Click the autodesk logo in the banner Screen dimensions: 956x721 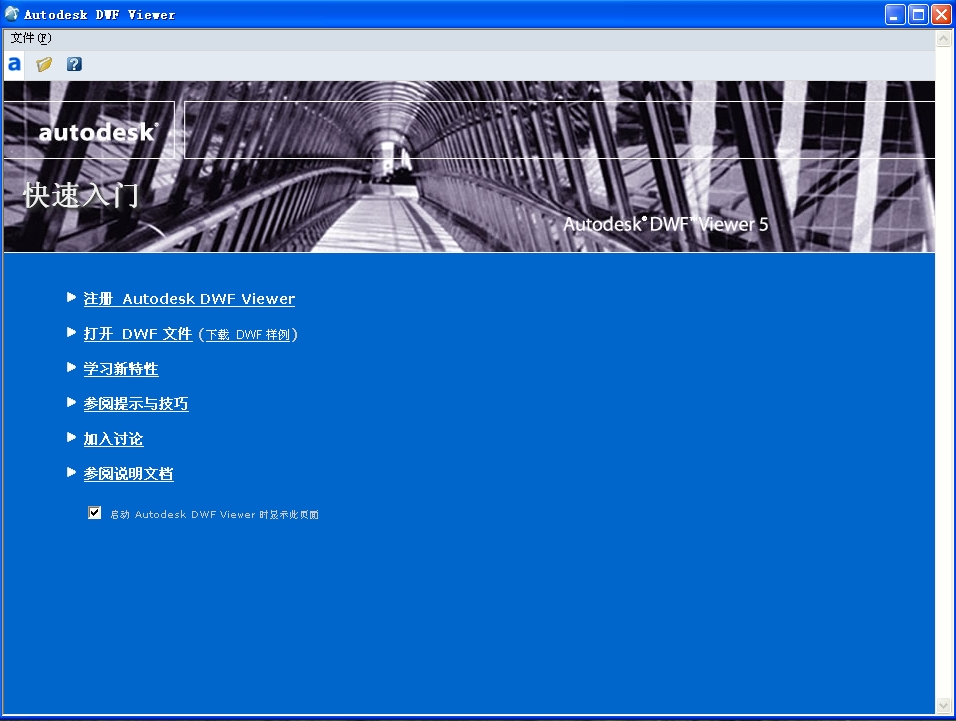tap(98, 132)
